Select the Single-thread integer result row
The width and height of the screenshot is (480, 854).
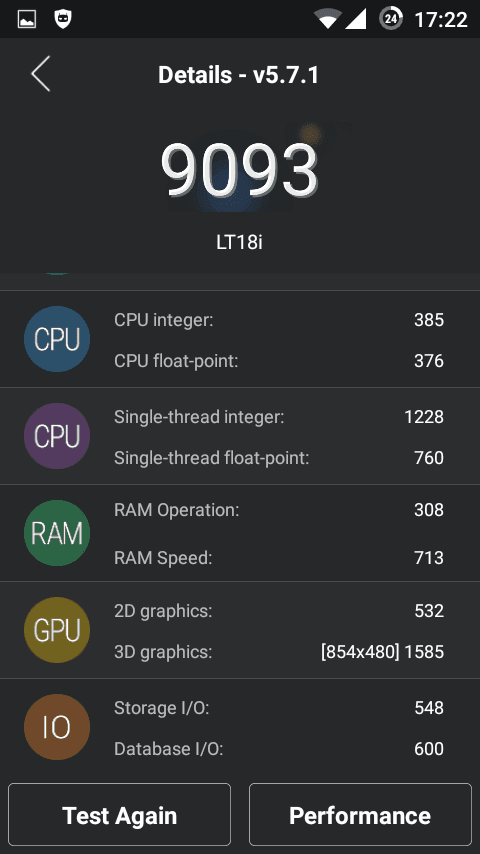pos(279,417)
